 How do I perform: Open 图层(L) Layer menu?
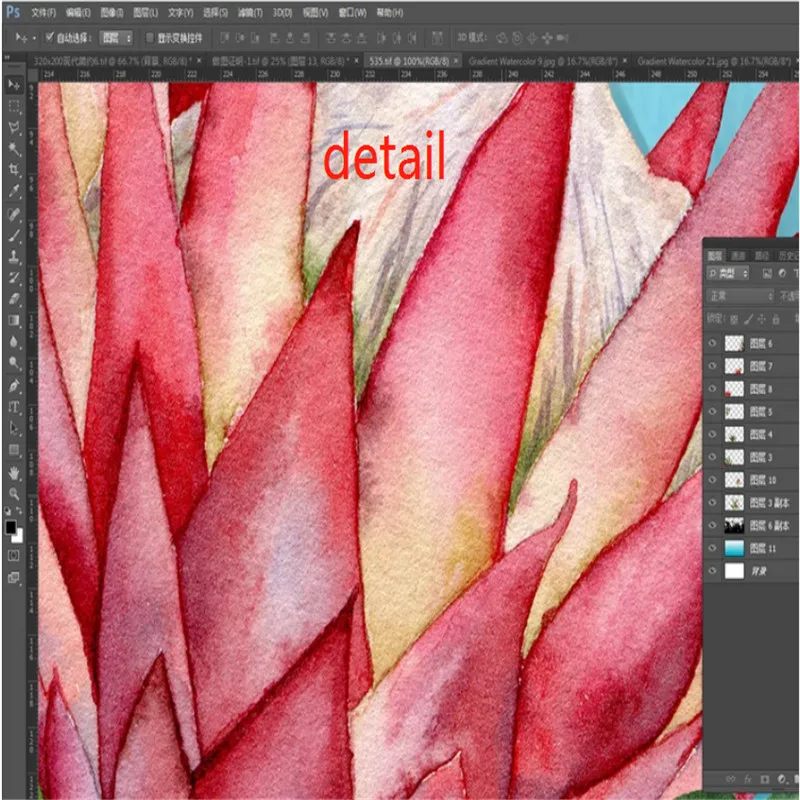tap(145, 13)
